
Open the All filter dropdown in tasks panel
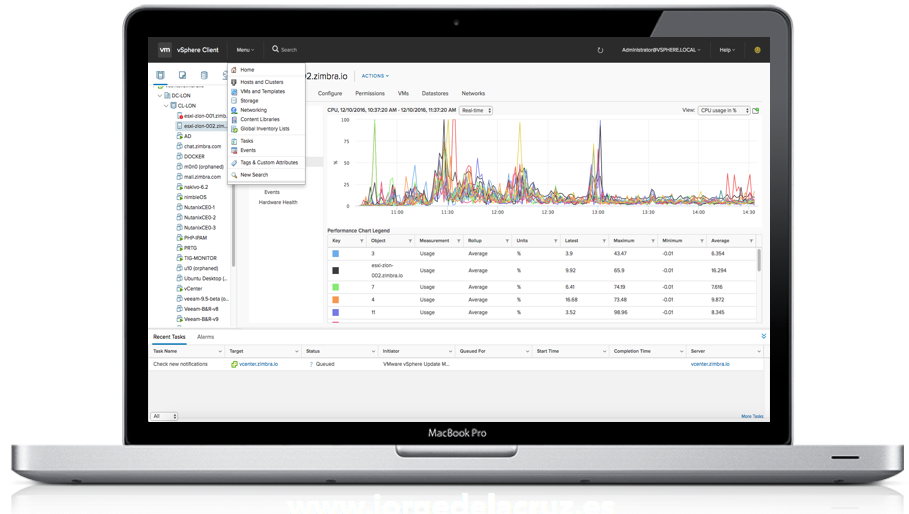(x=164, y=416)
